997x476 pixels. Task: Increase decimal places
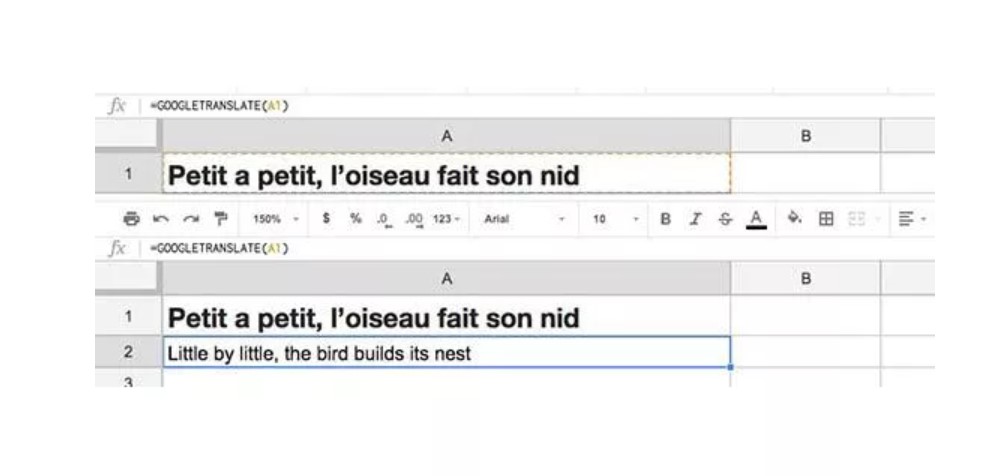click(x=414, y=218)
